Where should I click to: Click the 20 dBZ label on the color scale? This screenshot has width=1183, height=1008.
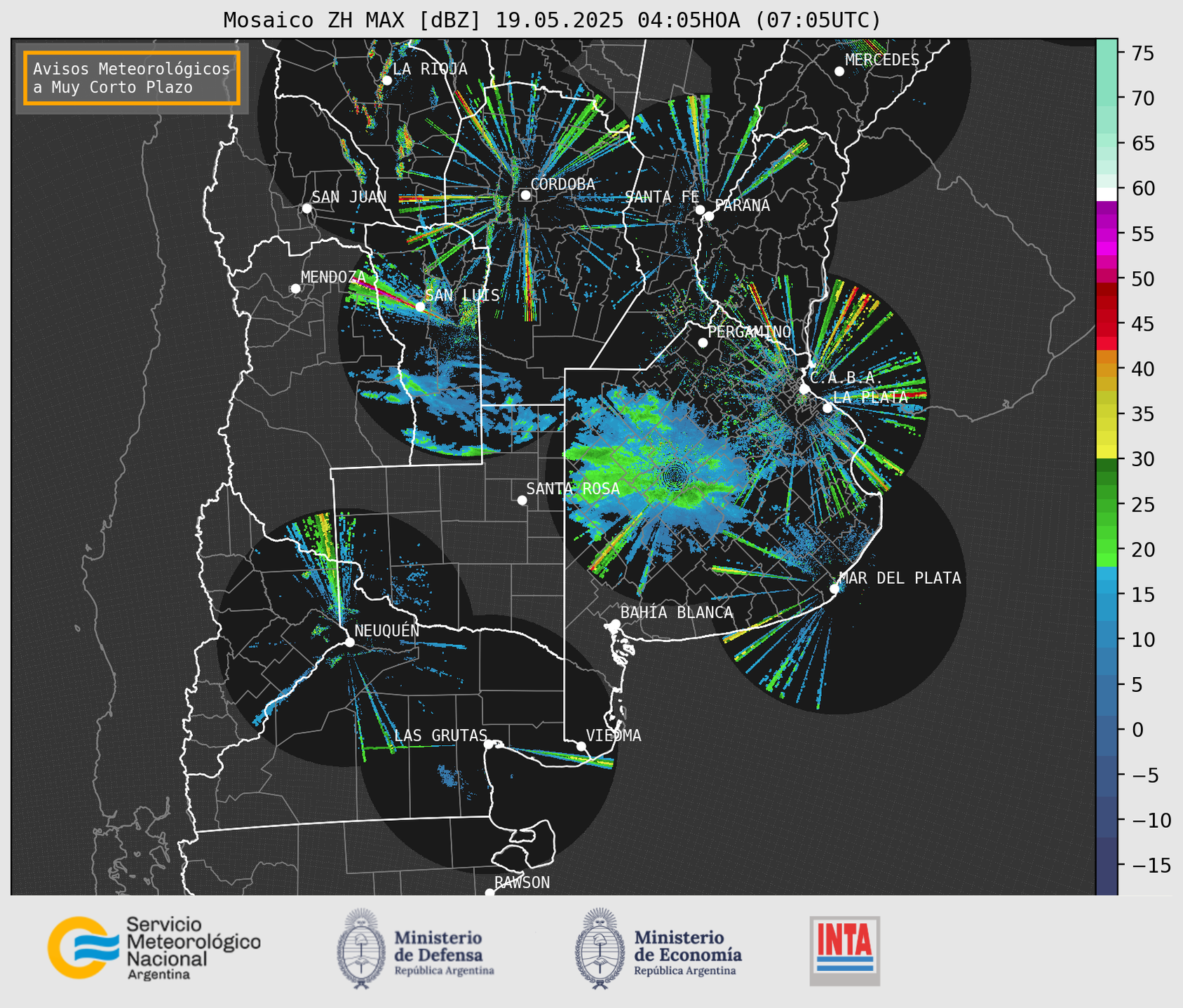pyautogui.click(x=1143, y=550)
